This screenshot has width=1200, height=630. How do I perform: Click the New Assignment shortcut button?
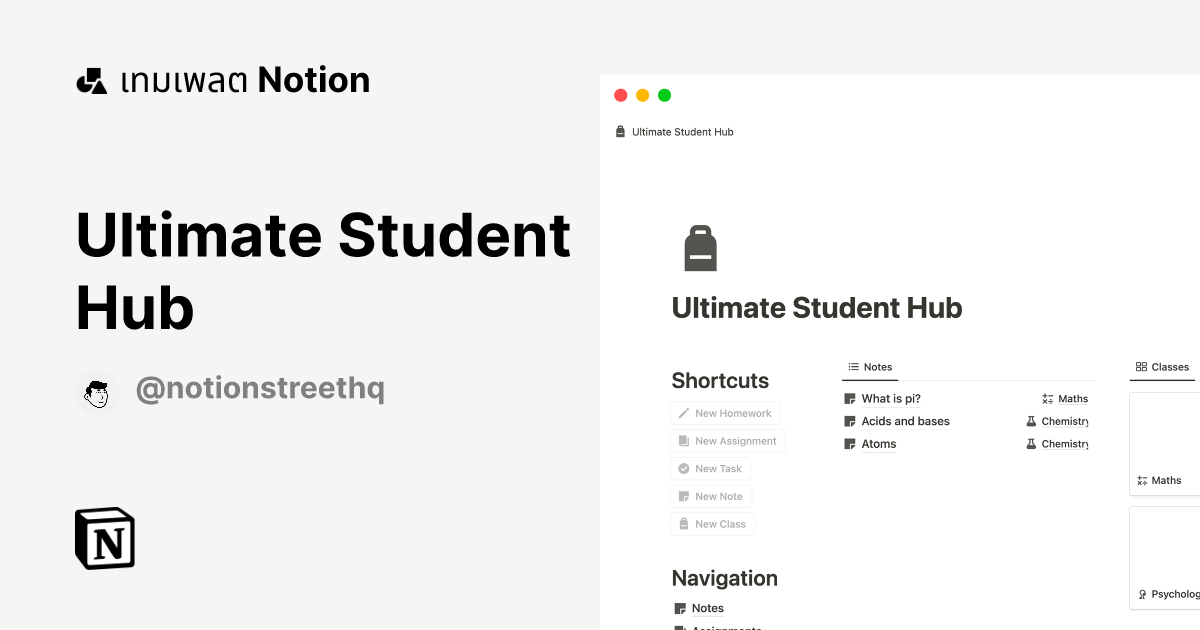(x=727, y=440)
